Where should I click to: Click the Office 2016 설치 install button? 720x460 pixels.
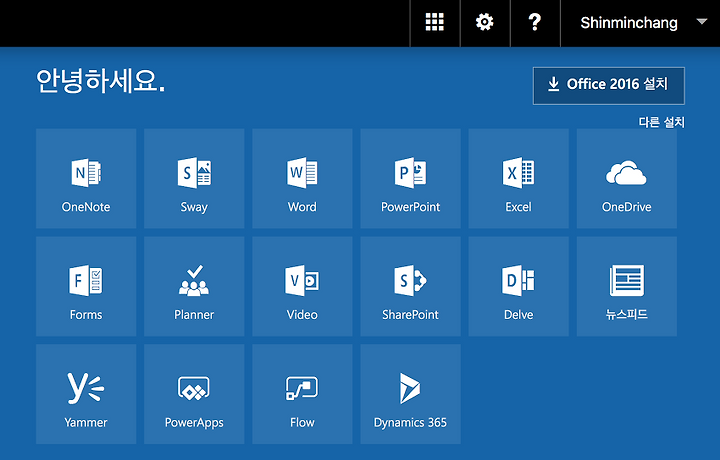608,86
